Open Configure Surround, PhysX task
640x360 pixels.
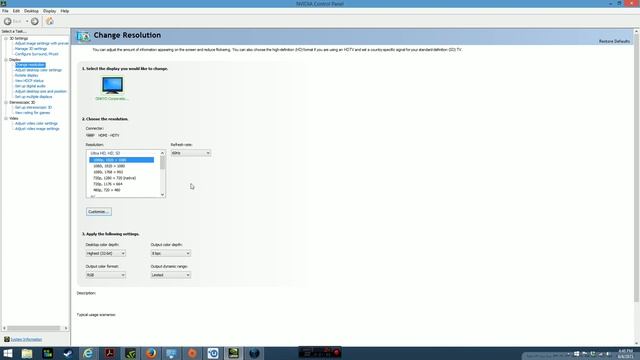(37, 54)
